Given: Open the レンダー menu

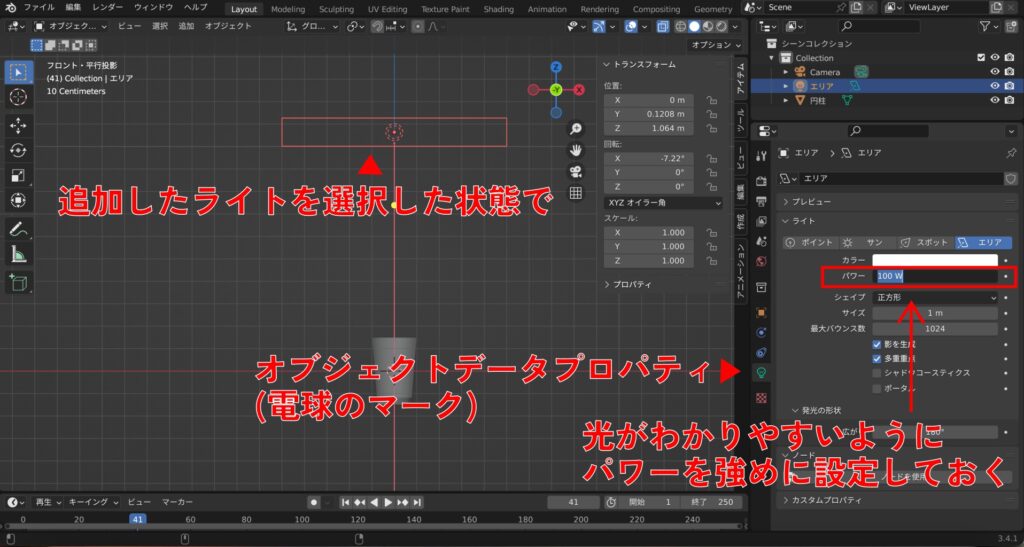Looking at the screenshot, I should (x=107, y=8).
